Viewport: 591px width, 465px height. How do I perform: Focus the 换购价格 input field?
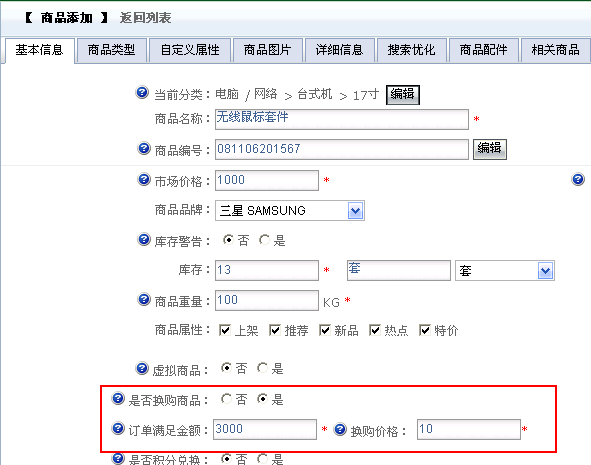pos(469,429)
